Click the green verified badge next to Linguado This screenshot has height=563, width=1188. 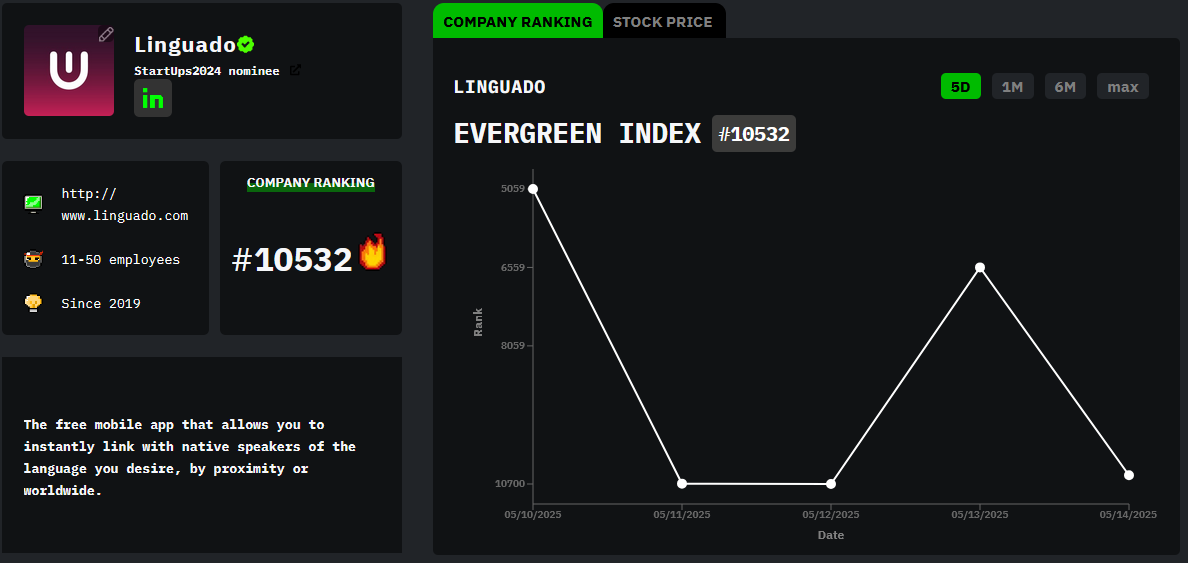245,45
